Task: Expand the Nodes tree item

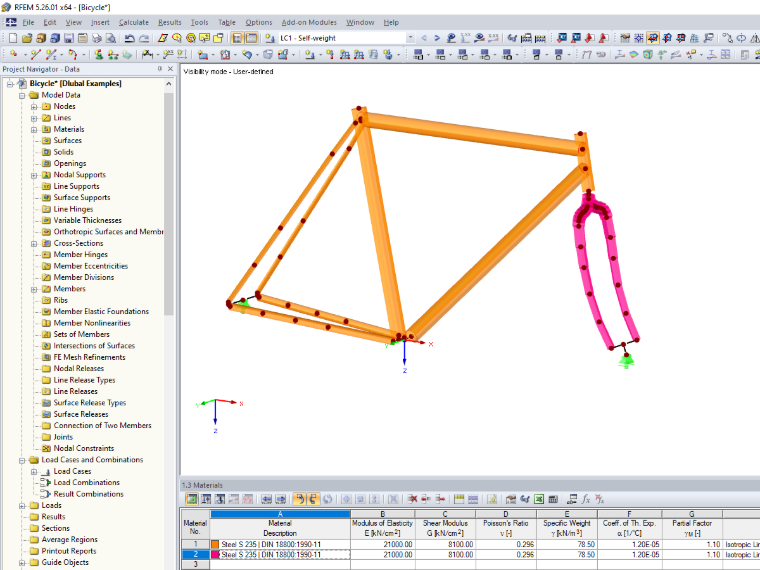Action: pos(34,107)
